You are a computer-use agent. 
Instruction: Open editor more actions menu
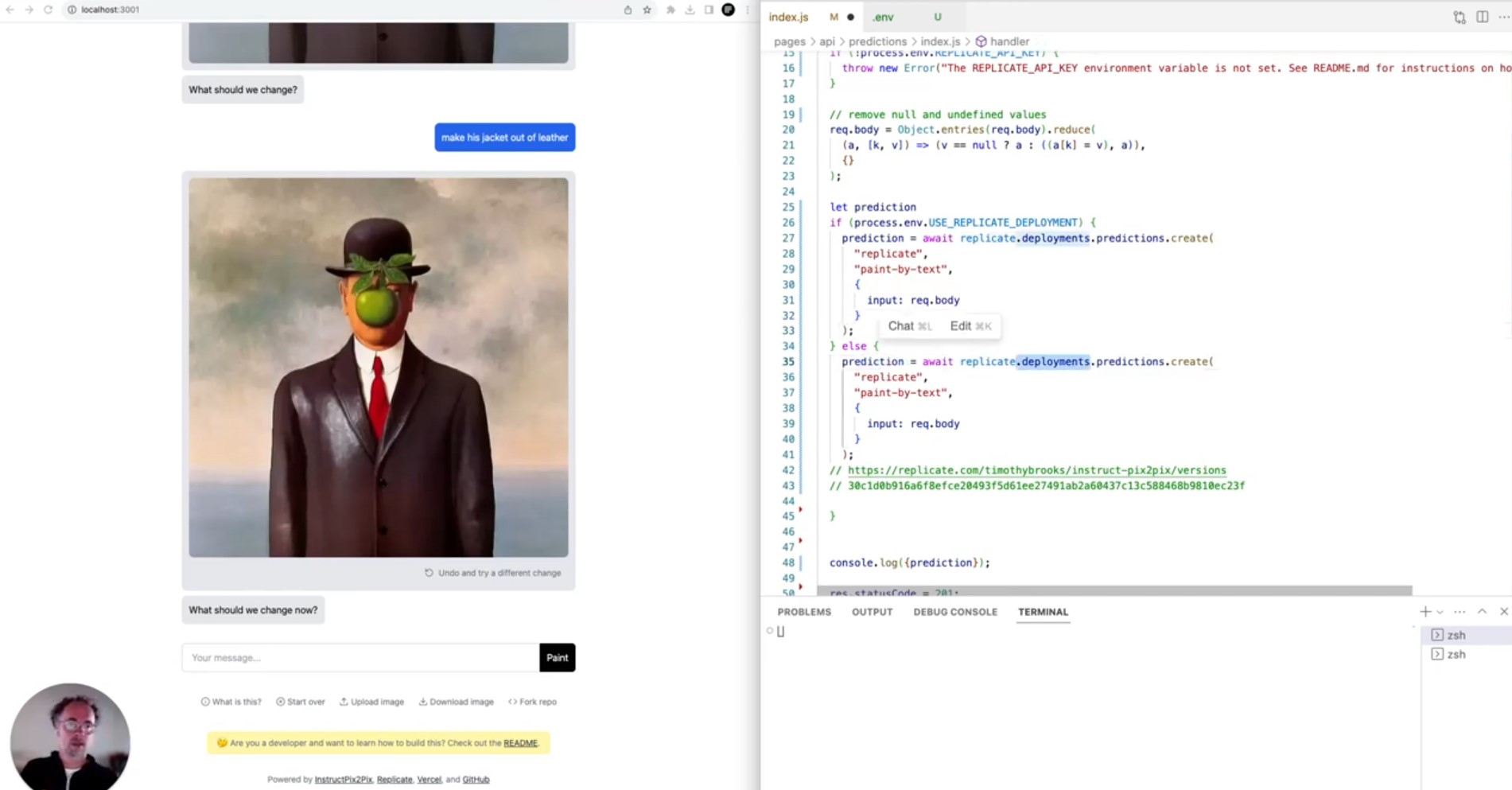pyautogui.click(x=1504, y=17)
